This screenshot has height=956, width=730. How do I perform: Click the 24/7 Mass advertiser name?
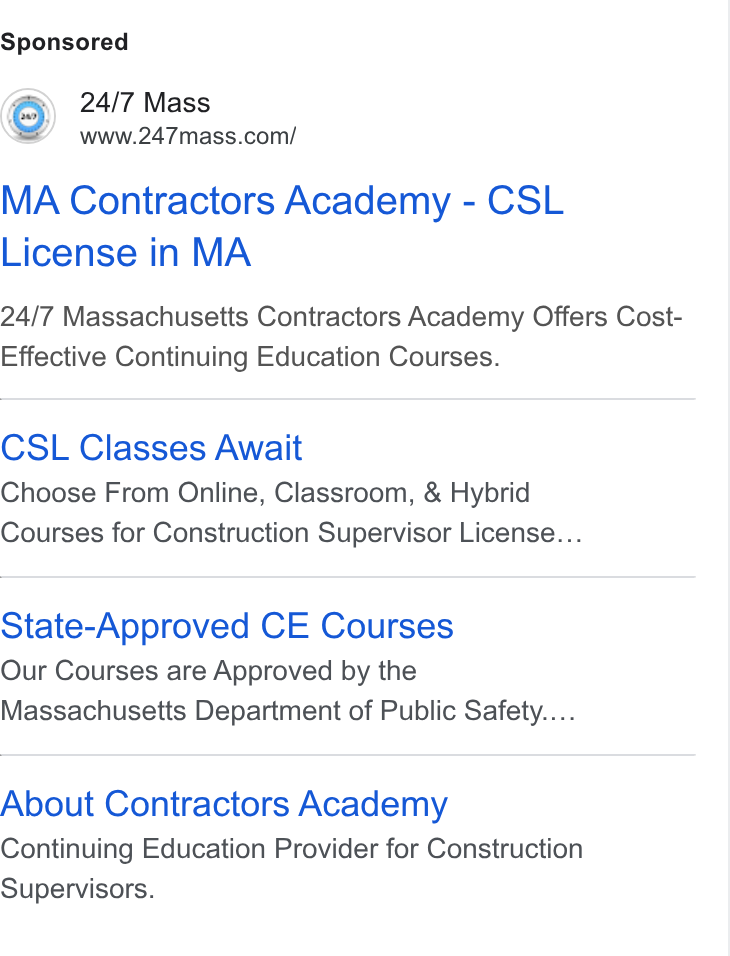tap(145, 102)
